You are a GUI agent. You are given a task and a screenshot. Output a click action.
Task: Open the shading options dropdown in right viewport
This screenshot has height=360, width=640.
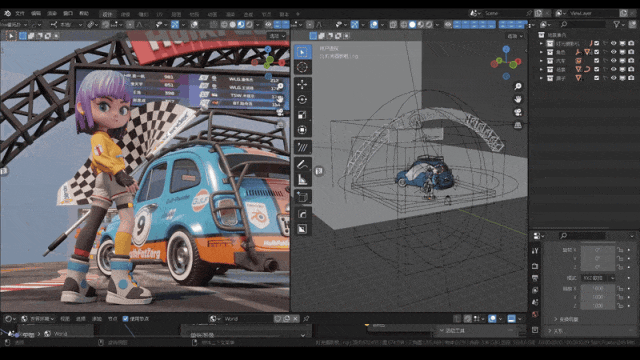(x=437, y=24)
